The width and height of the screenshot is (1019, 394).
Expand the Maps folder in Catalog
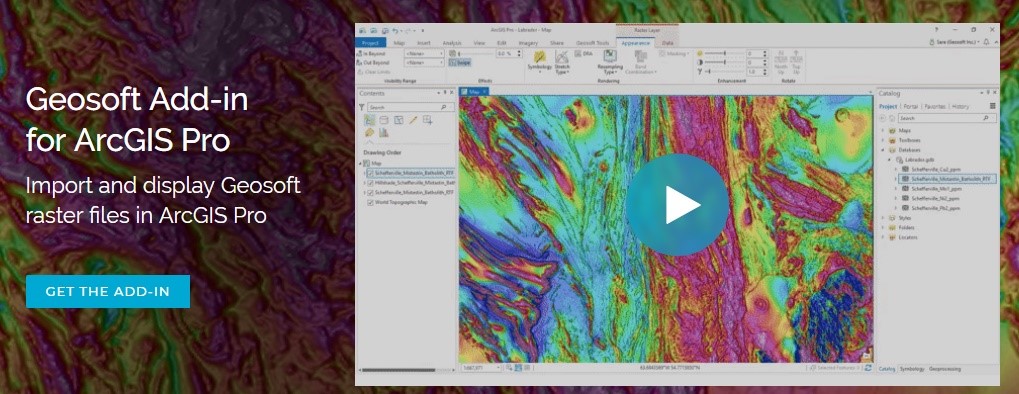pos(883,130)
